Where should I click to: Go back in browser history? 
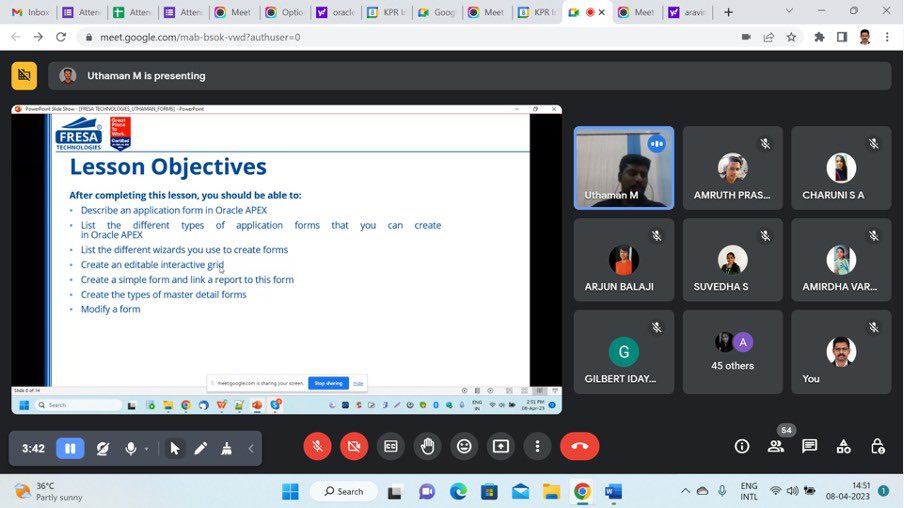coord(16,37)
